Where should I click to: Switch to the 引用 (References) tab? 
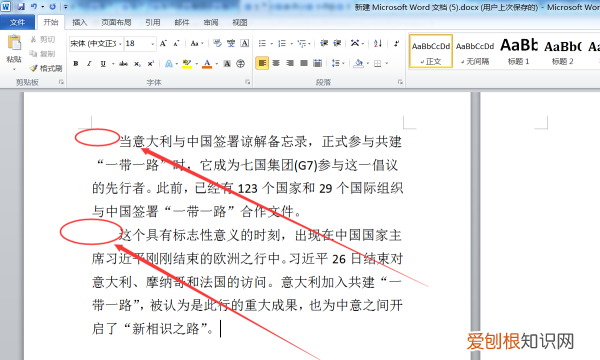pos(153,22)
